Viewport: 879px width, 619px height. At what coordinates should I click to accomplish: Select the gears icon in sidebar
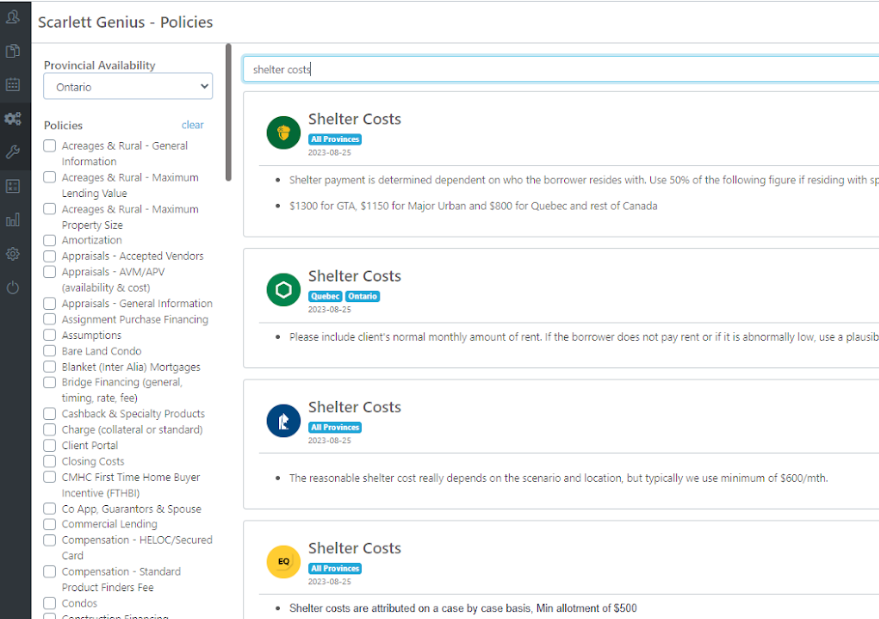tap(12, 118)
